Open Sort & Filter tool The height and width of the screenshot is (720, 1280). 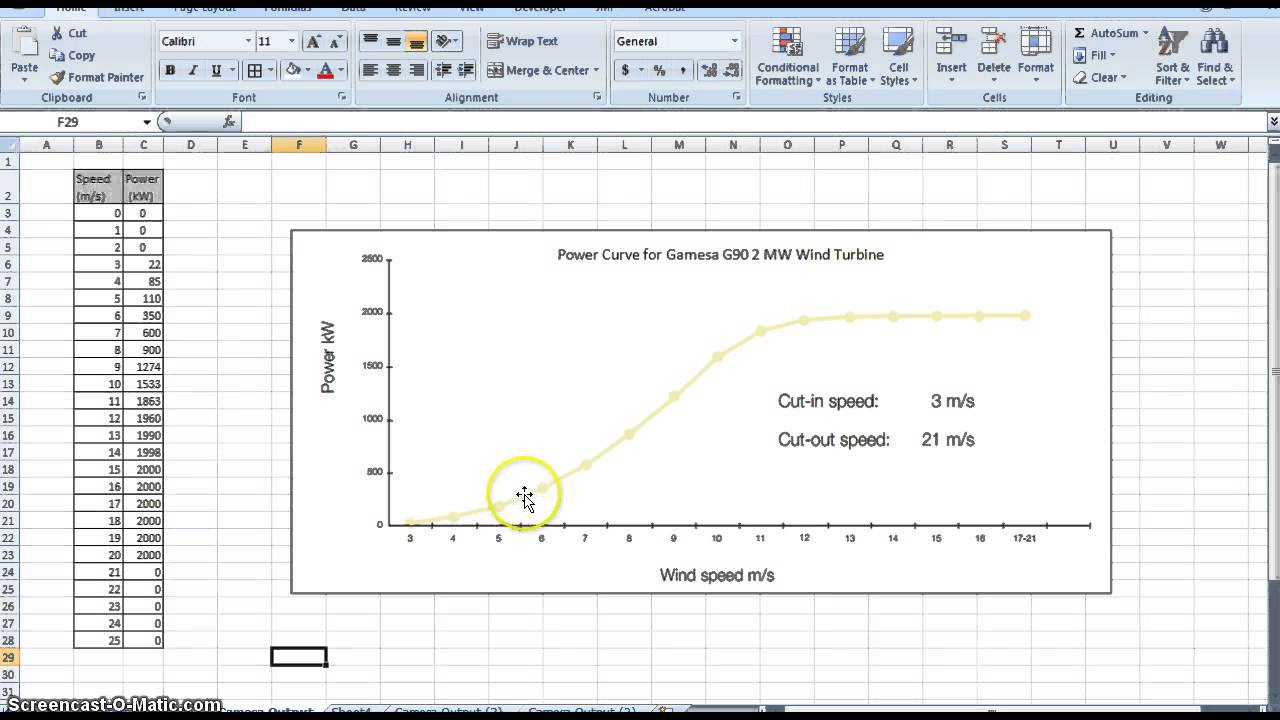[x=1172, y=55]
